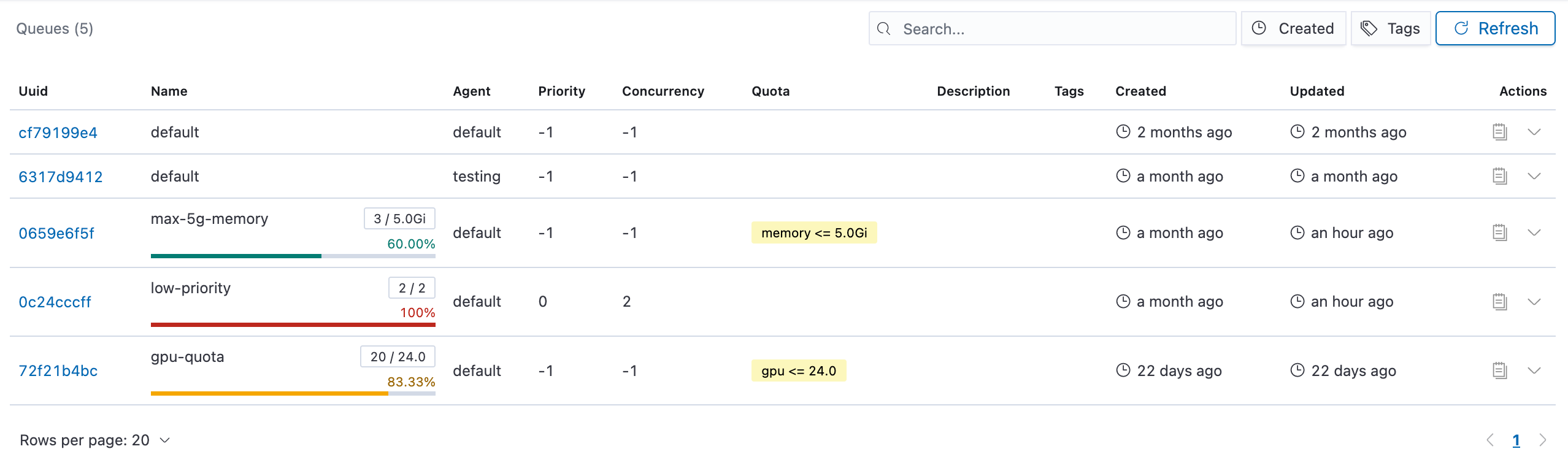Image resolution: width=1568 pixels, height=476 pixels.
Task: Open the notes icon for queue cf79199e4
Action: point(1500,132)
